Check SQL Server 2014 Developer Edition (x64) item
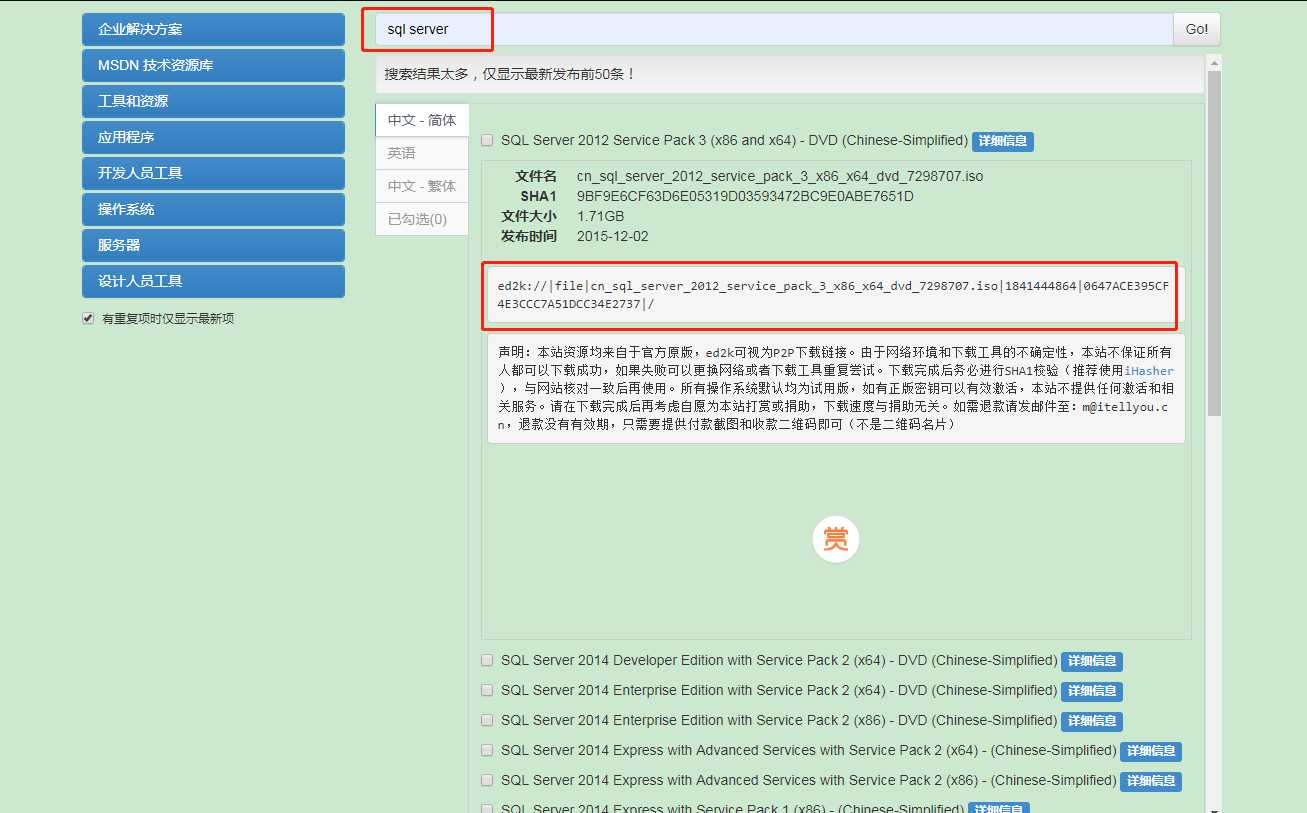The width and height of the screenshot is (1307, 813). coord(487,660)
